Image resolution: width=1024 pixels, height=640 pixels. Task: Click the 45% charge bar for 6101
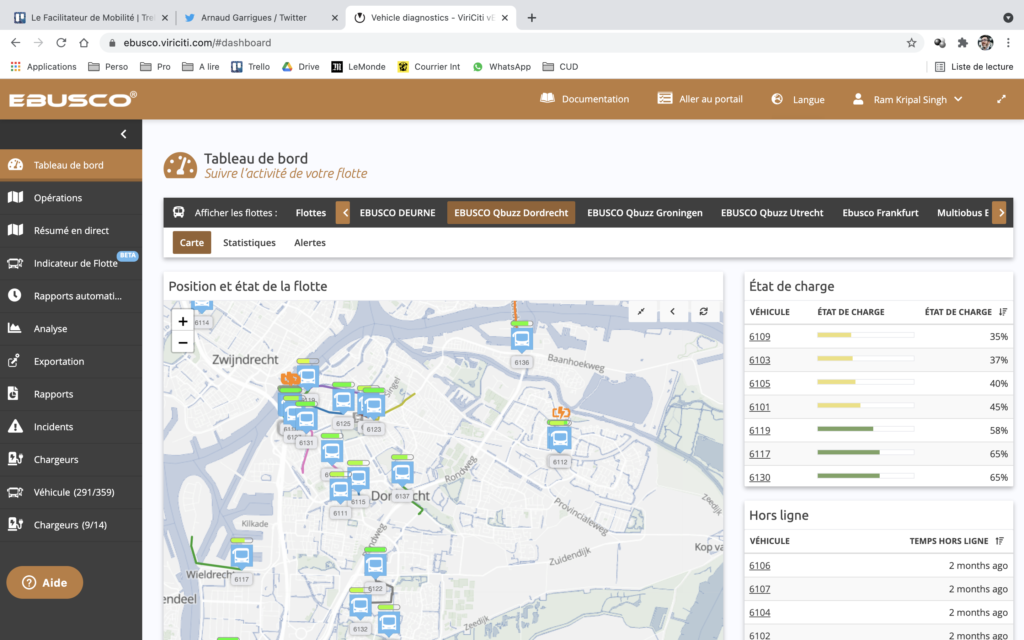coord(865,406)
